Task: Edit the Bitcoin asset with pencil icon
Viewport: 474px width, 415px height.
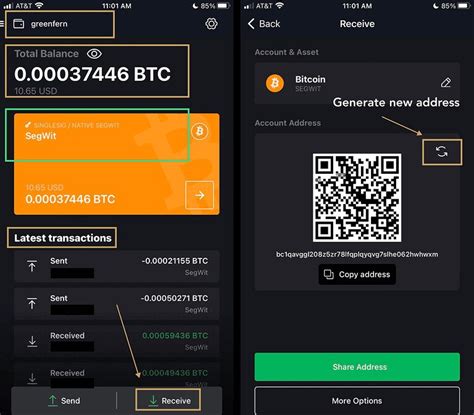Action: [x=446, y=82]
